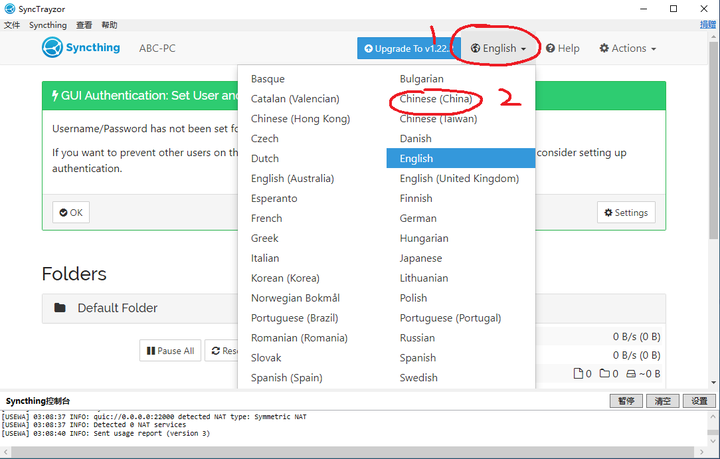Select Romanian (Romania) language
The width and height of the screenshot is (720, 459).
pos(299,338)
